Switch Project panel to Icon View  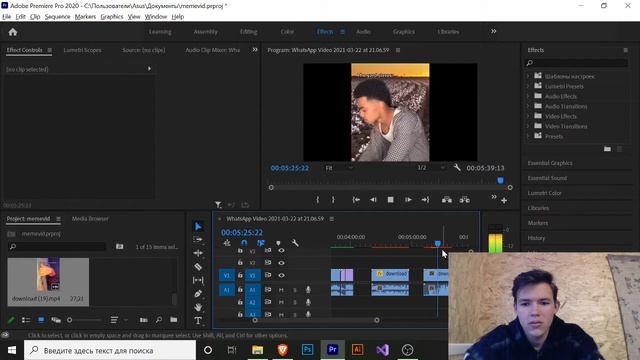coord(41,320)
